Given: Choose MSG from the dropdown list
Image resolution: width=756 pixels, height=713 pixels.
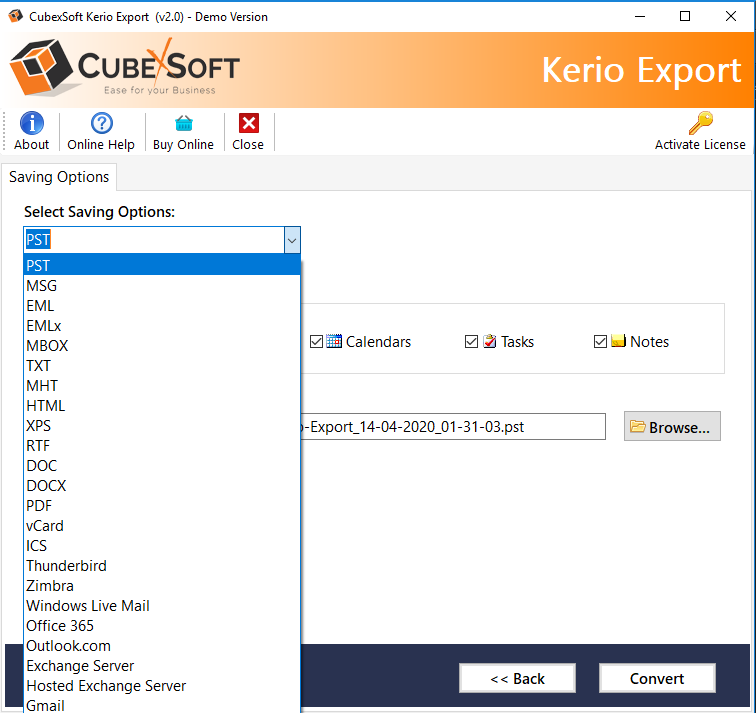Looking at the screenshot, I should coord(162,285).
